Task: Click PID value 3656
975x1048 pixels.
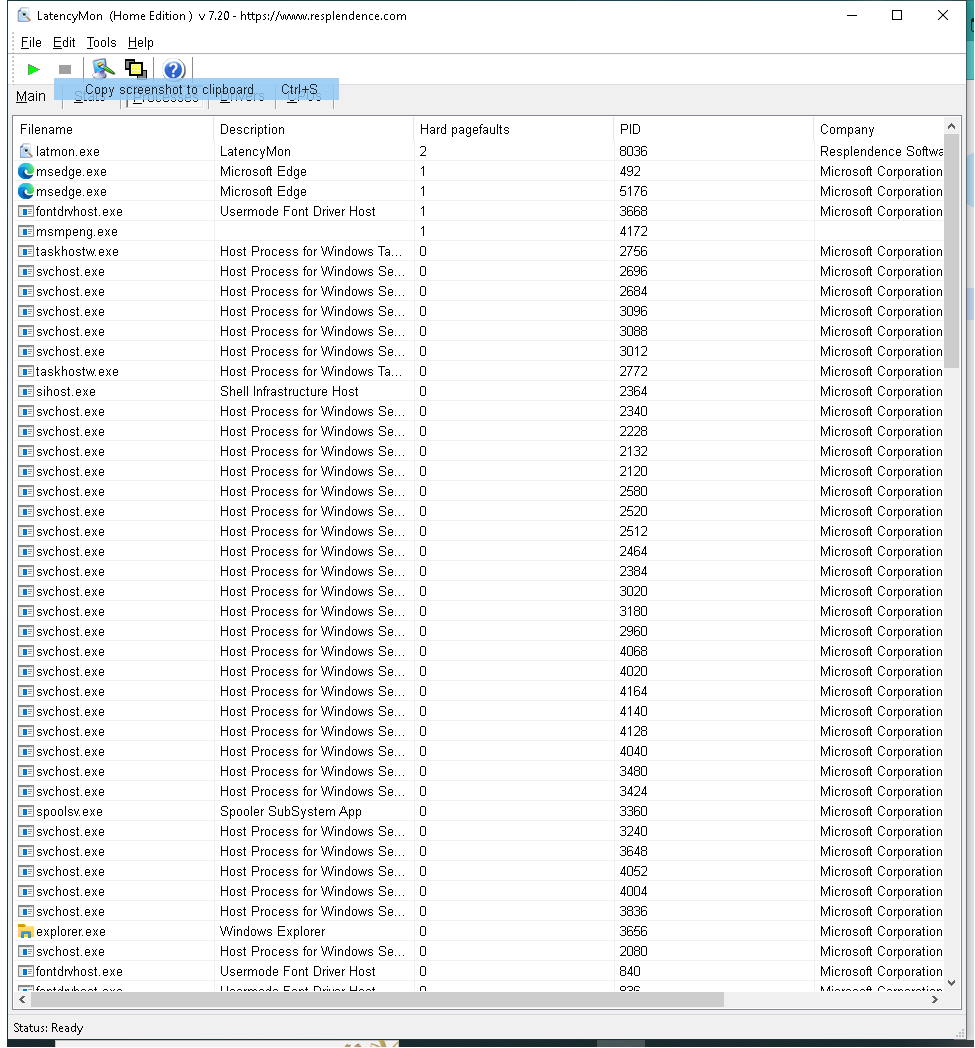Action: (633, 931)
